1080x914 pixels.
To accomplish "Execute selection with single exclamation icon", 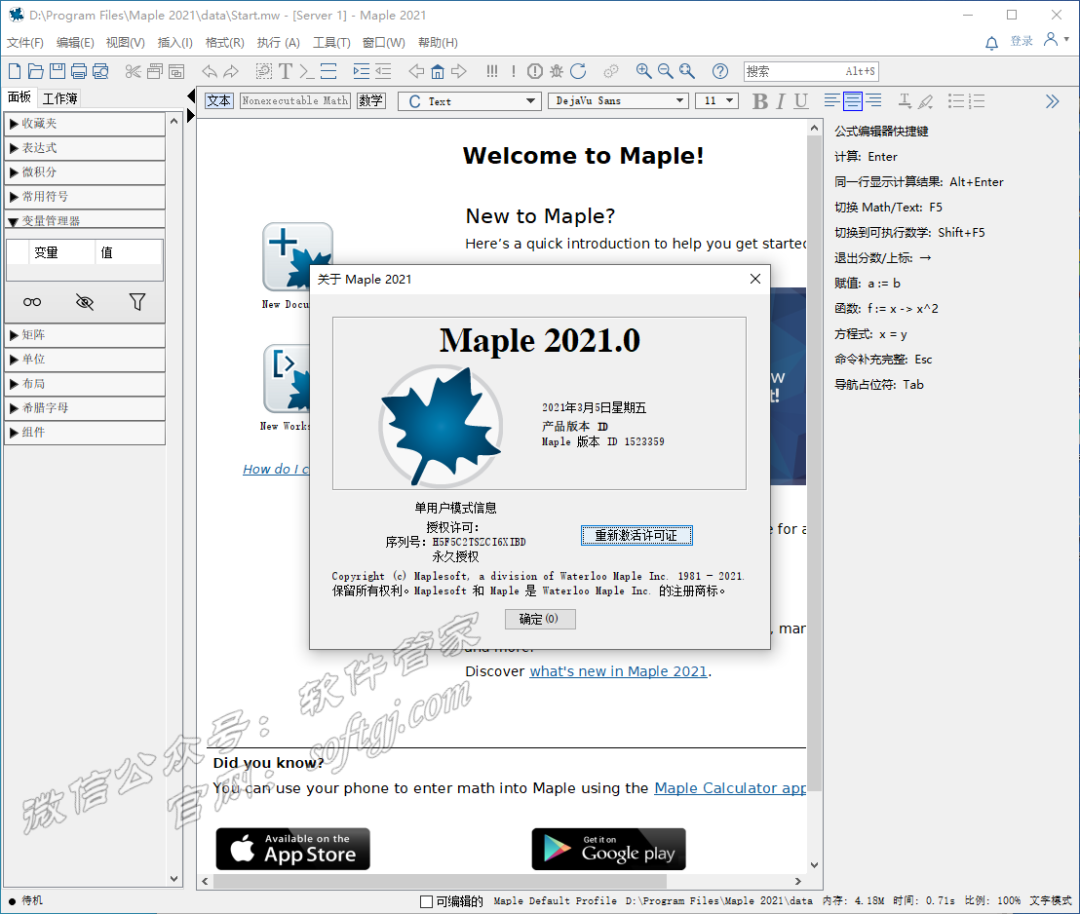I will click(513, 71).
